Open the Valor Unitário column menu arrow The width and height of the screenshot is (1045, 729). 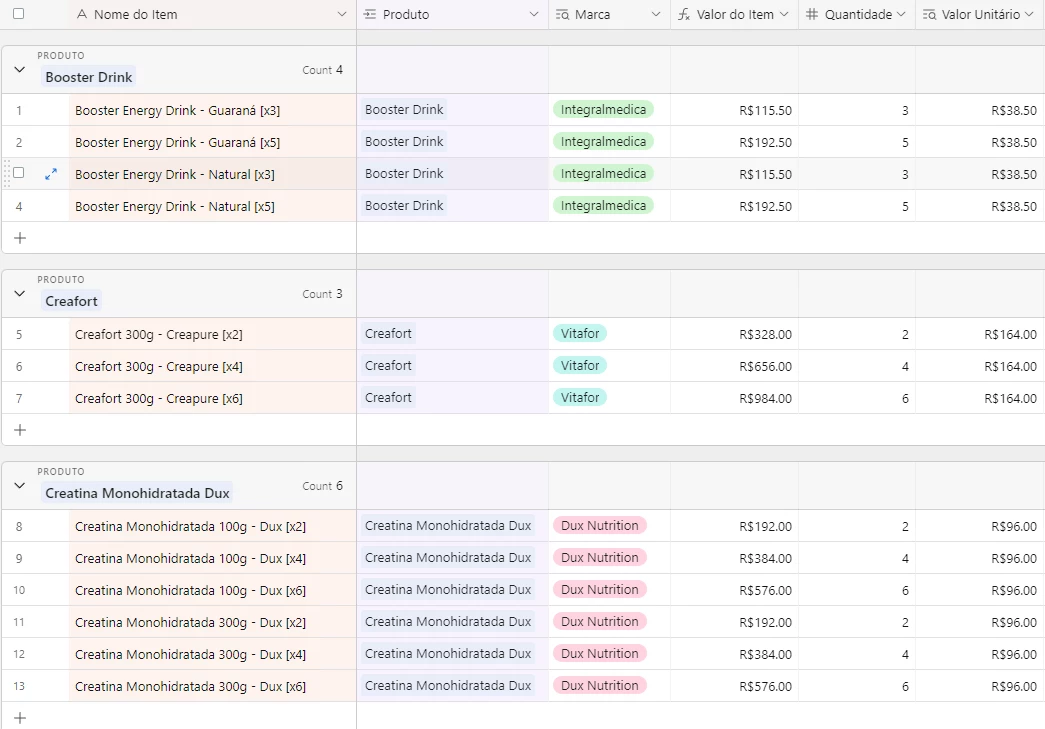1029,14
